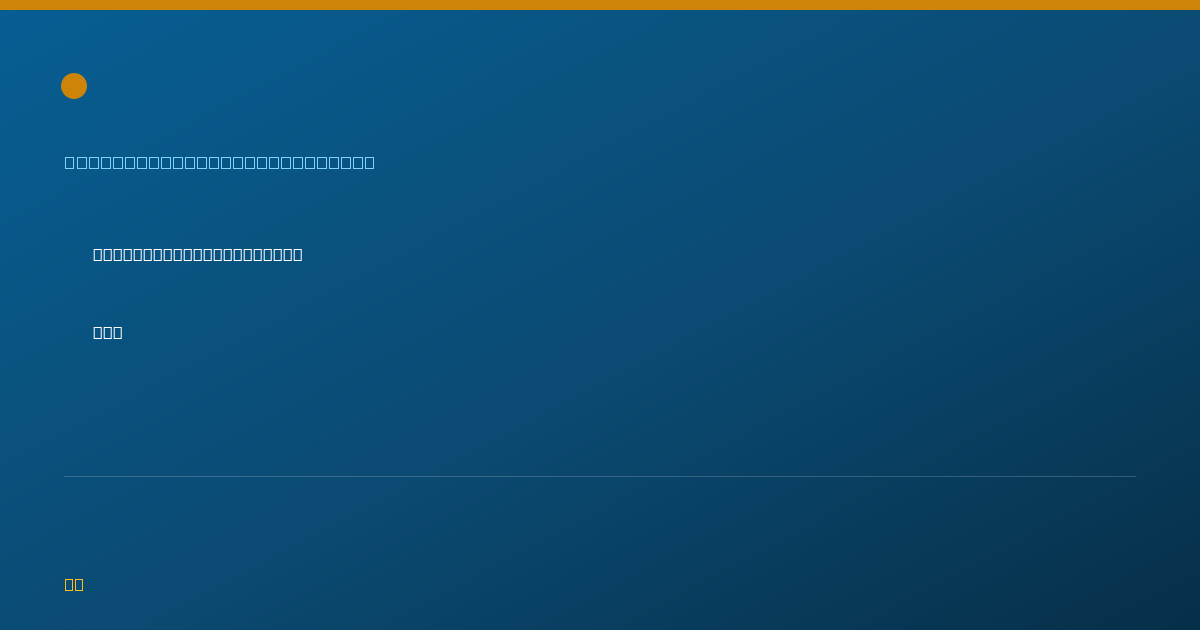Select the short three-character white text
The width and height of the screenshot is (1200, 630).
click(108, 332)
